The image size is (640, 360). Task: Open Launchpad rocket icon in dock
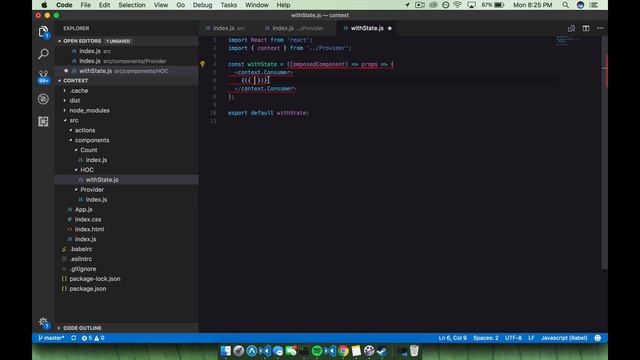pos(239,351)
